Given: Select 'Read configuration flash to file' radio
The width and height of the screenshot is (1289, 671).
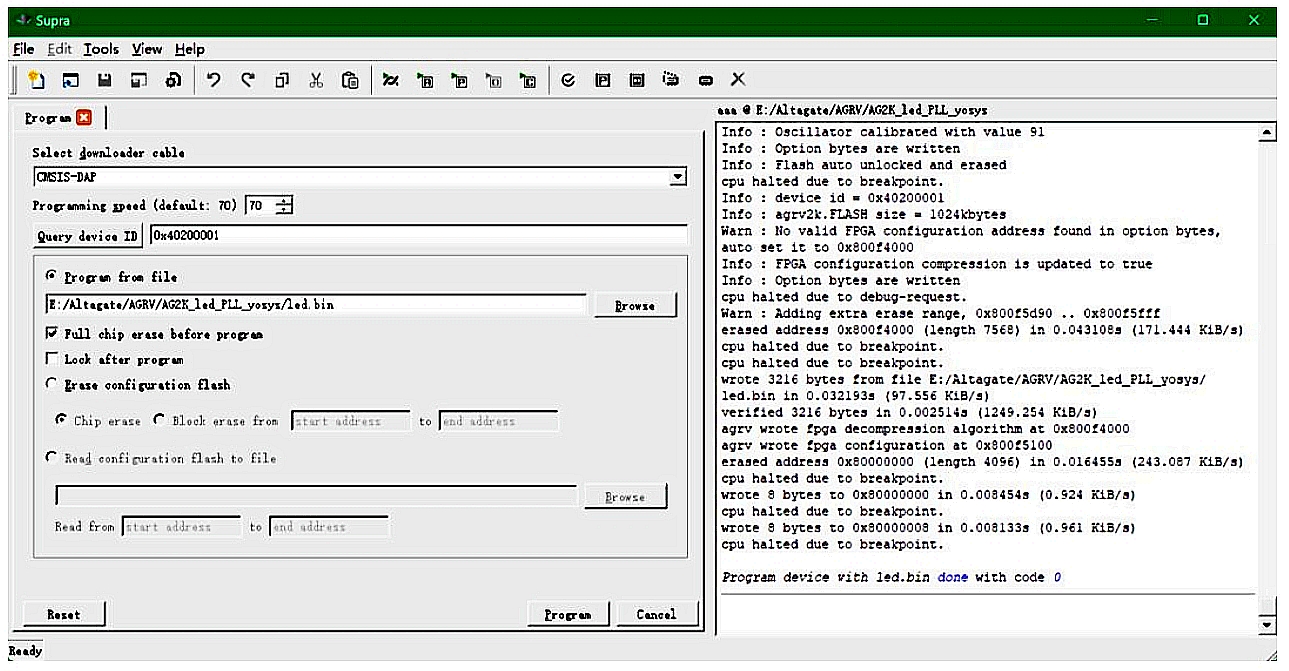Looking at the screenshot, I should [50, 458].
